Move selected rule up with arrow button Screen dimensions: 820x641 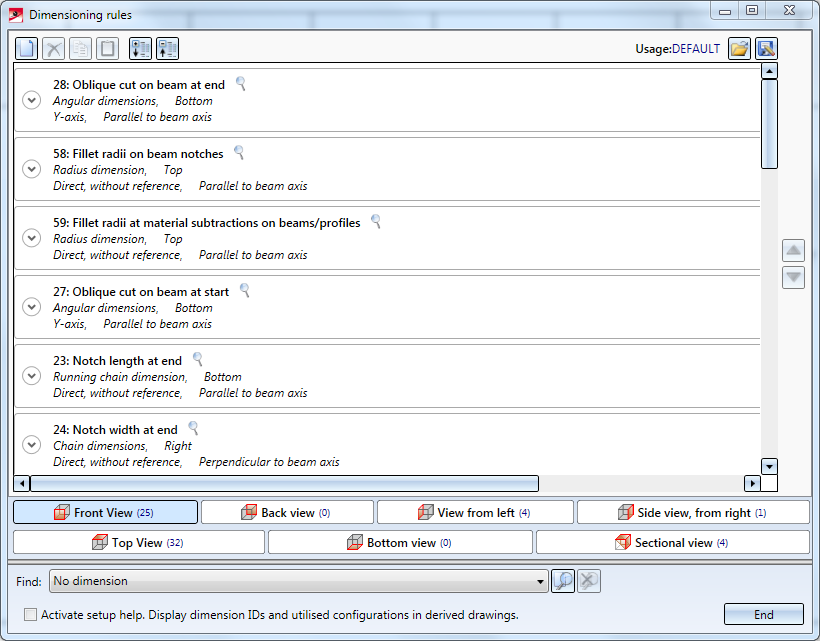(793, 250)
